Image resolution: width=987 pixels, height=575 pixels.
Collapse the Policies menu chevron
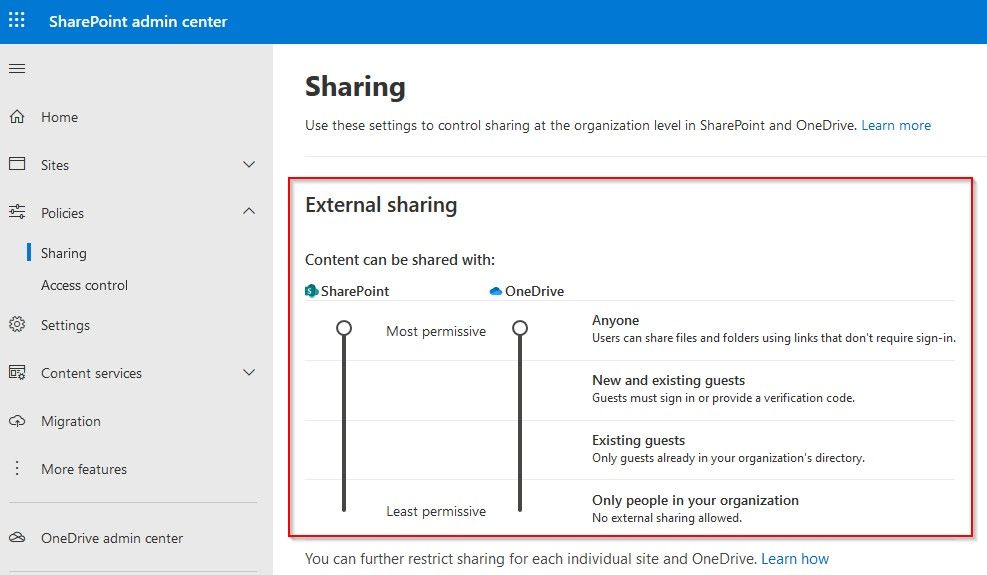(249, 211)
